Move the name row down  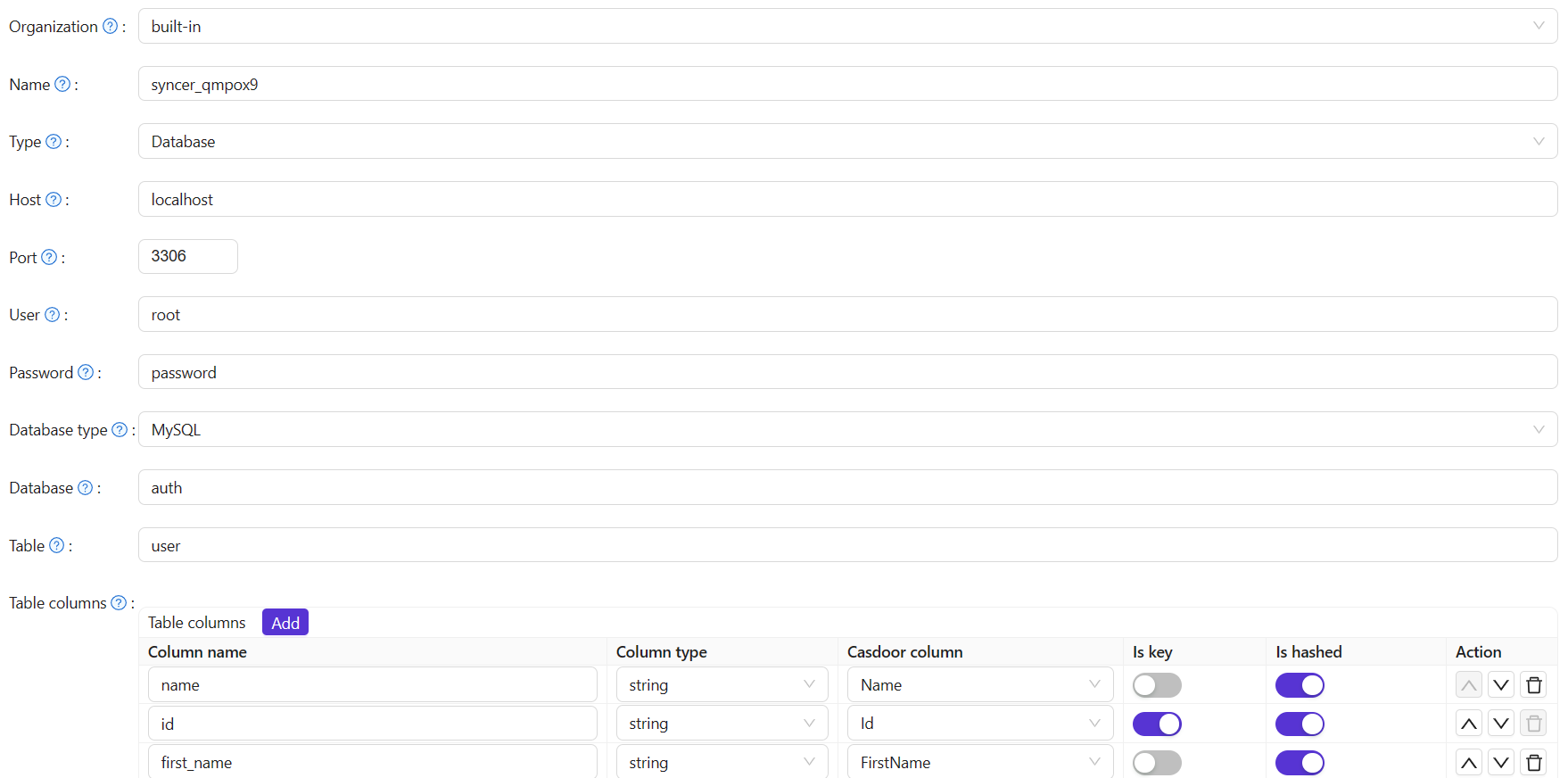[1501, 685]
